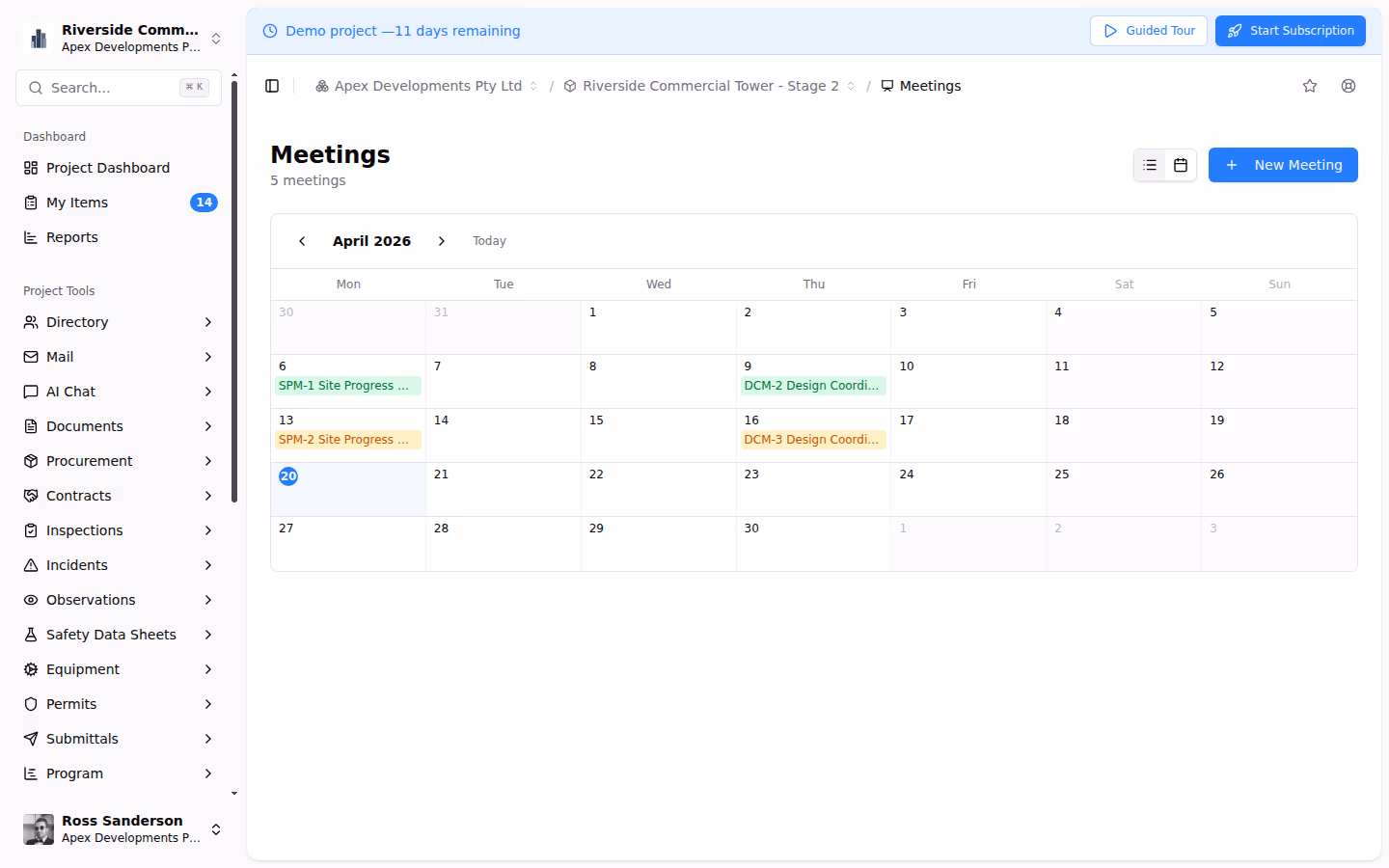Start the Guided Tour
The height and width of the screenshot is (868, 1389).
pos(1149,30)
